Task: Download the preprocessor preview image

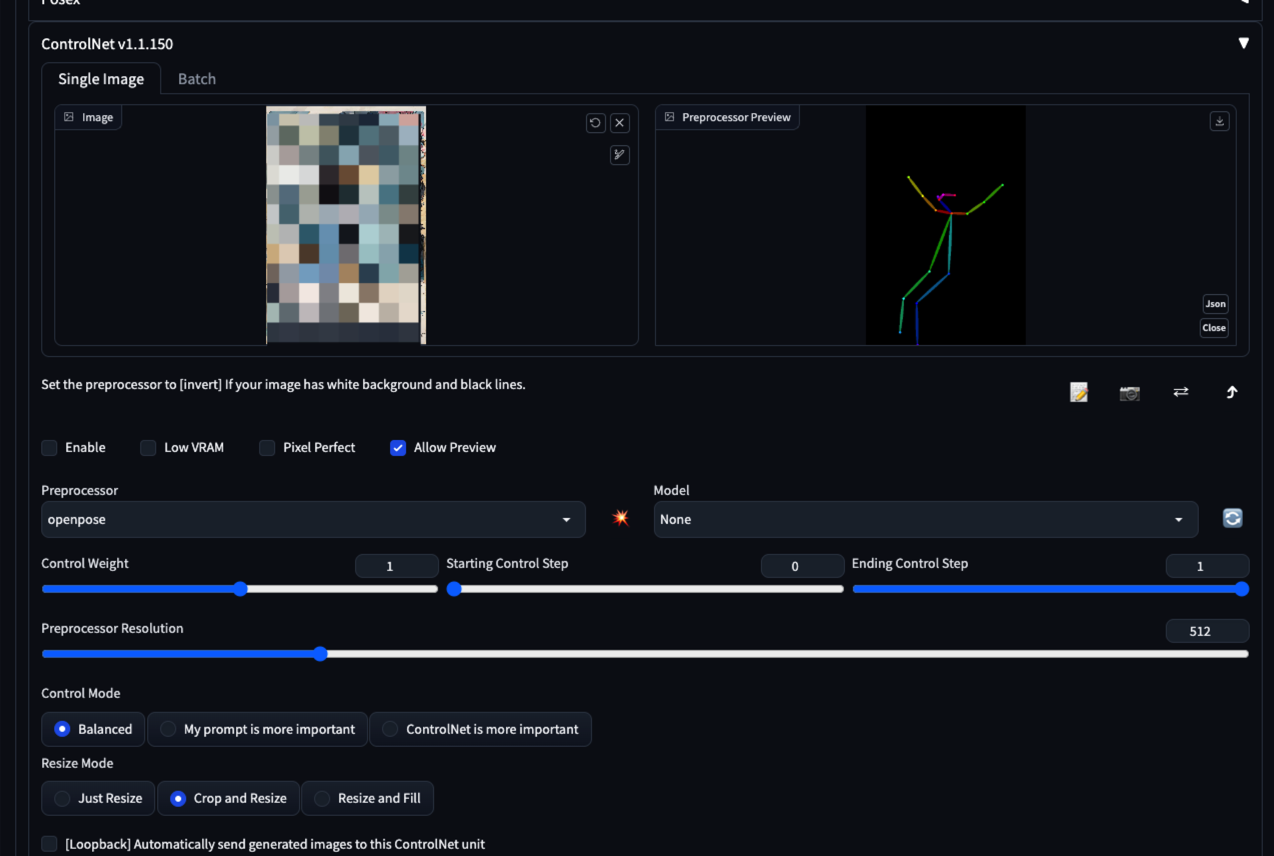Action: click(x=1219, y=121)
